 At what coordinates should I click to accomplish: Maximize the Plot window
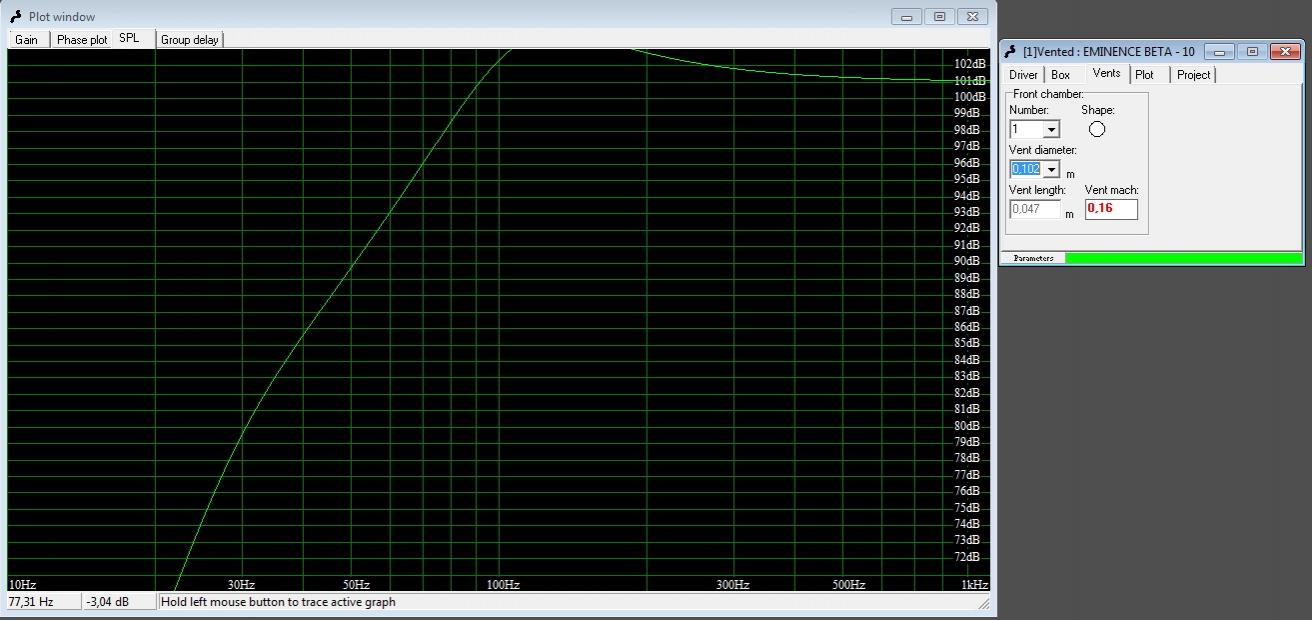click(939, 16)
